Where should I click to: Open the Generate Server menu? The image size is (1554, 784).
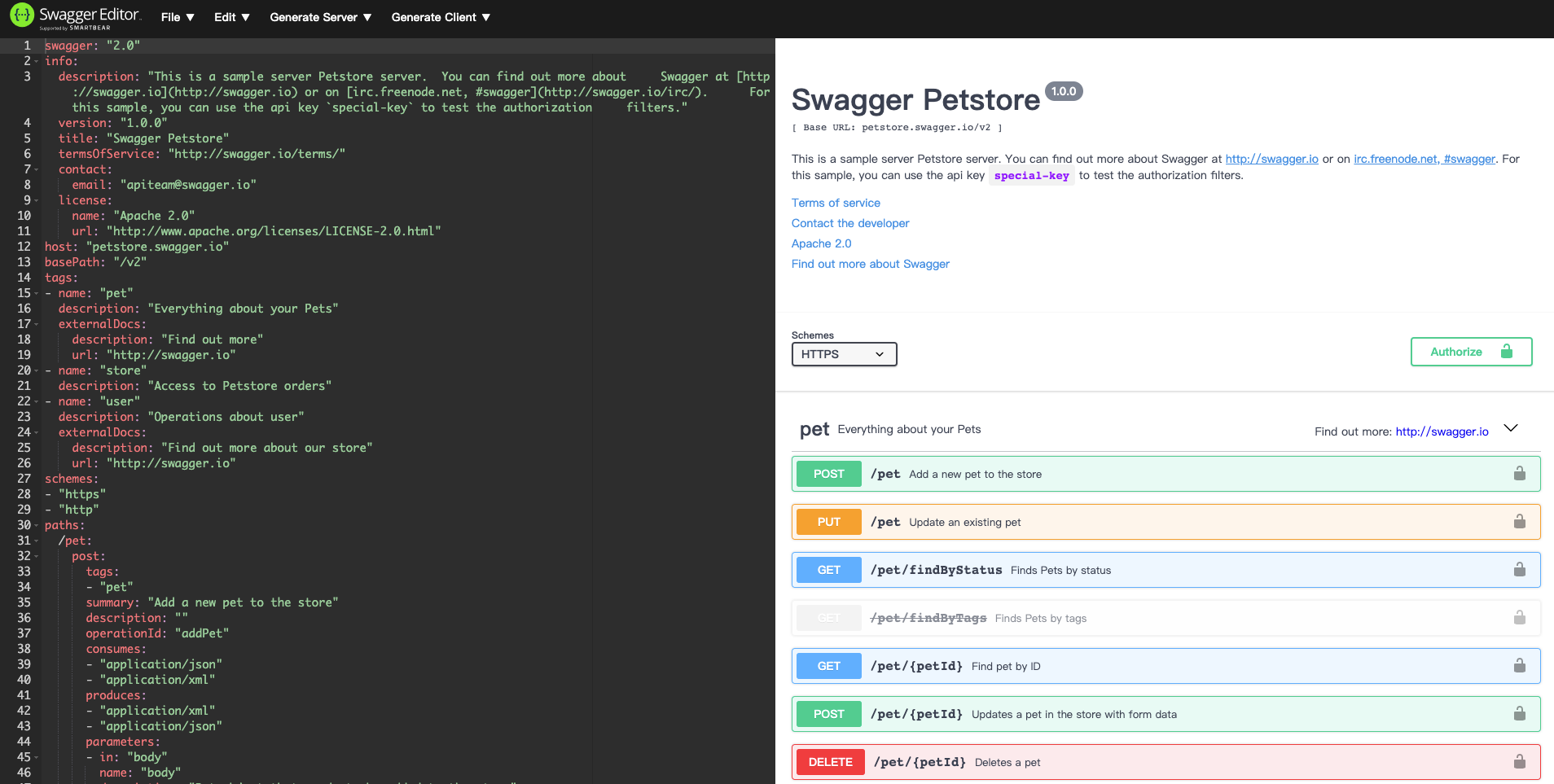321,17
